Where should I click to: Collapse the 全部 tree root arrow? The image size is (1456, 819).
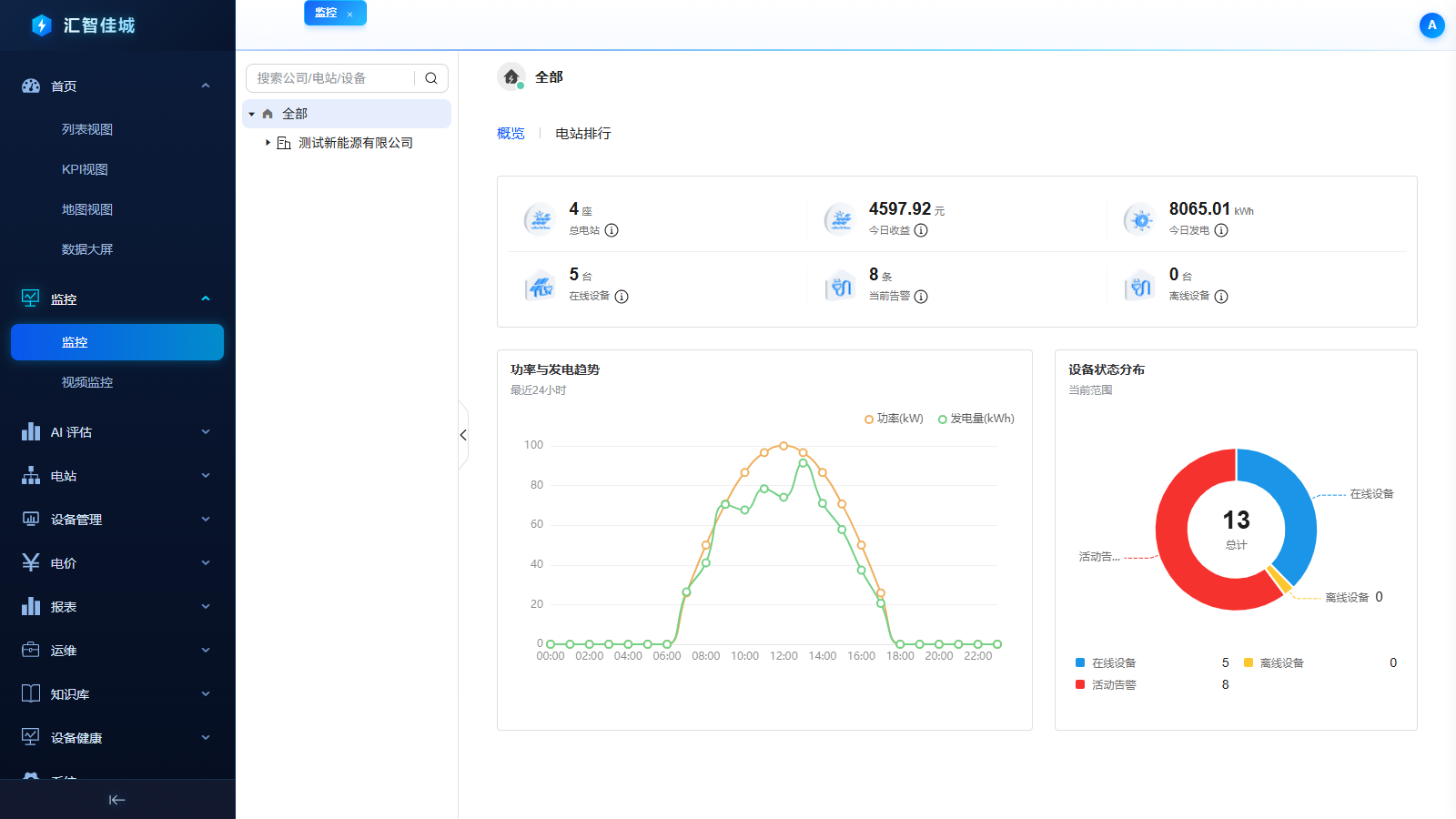coord(252,114)
